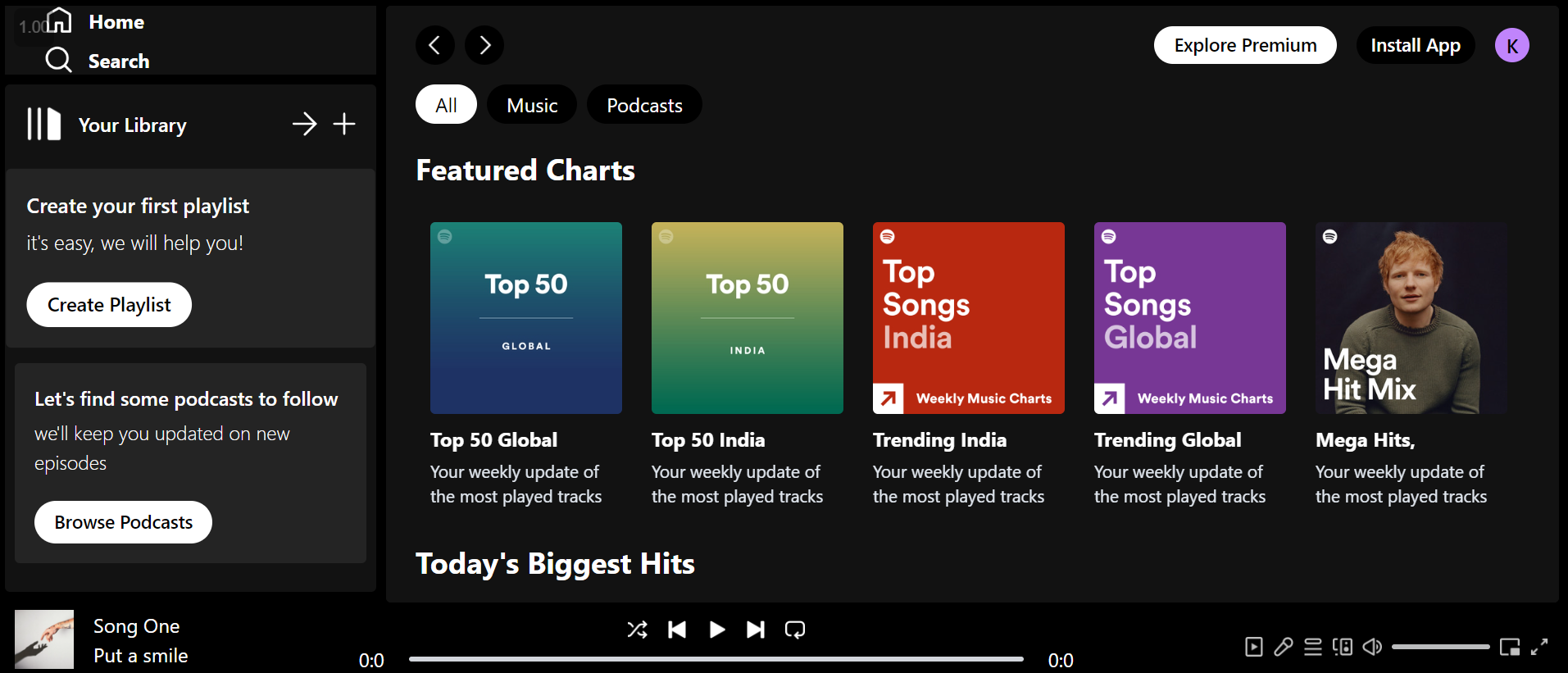Click the Search magnifier icon in the sidebar

58,60
